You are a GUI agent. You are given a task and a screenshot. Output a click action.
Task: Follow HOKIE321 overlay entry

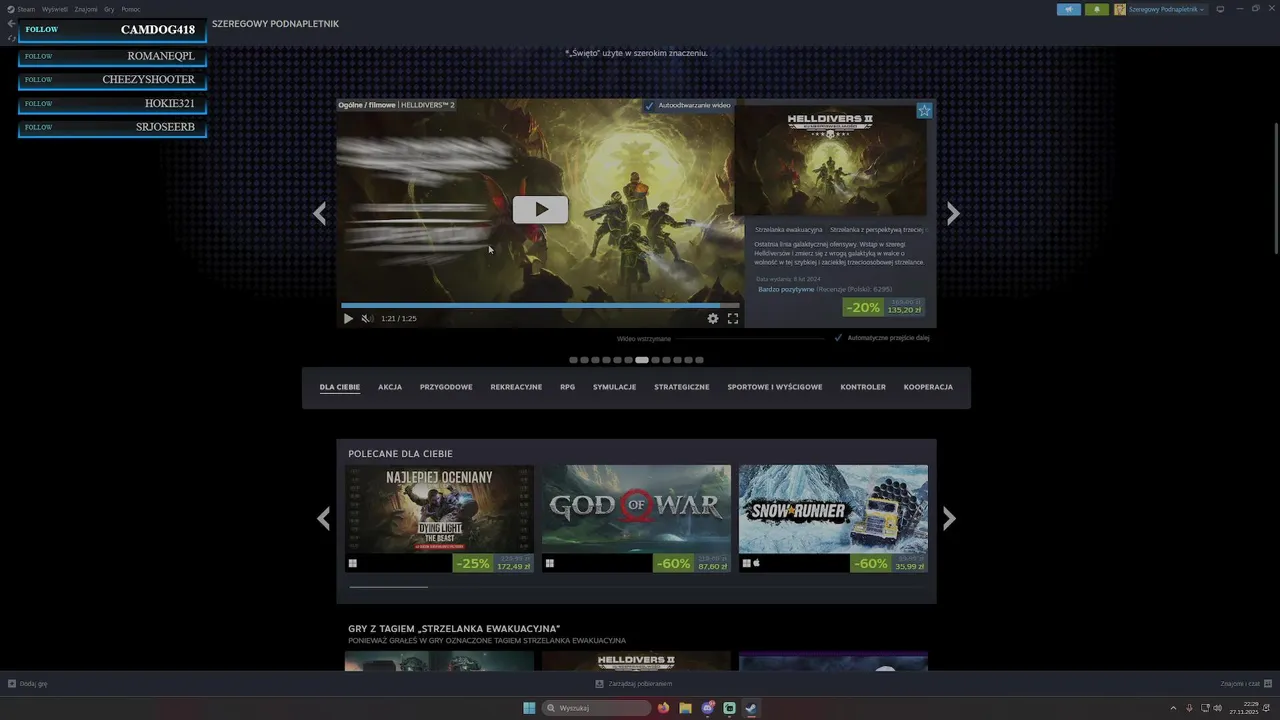click(x=112, y=104)
